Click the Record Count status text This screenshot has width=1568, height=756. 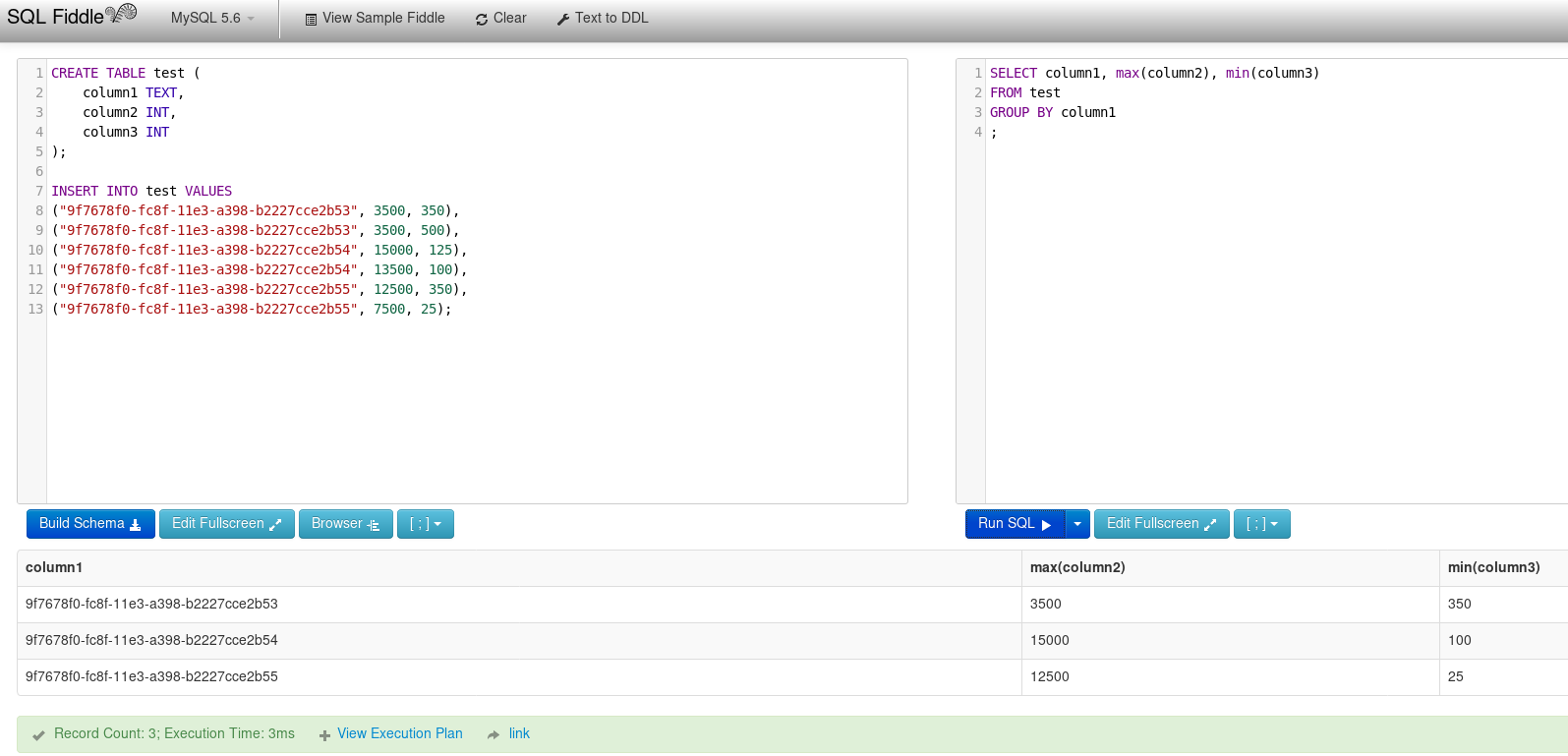tap(174, 733)
